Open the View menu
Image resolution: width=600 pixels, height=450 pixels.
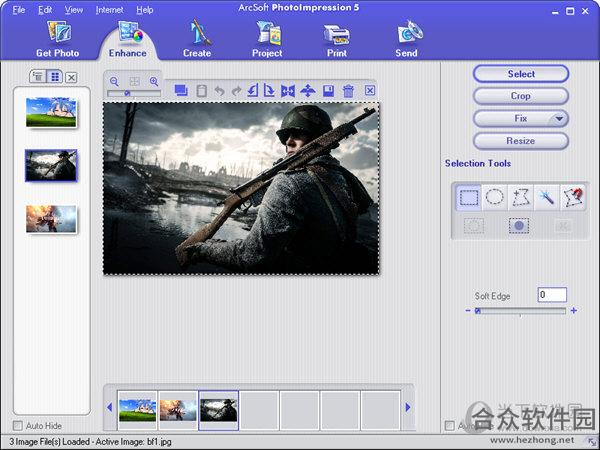[73, 10]
